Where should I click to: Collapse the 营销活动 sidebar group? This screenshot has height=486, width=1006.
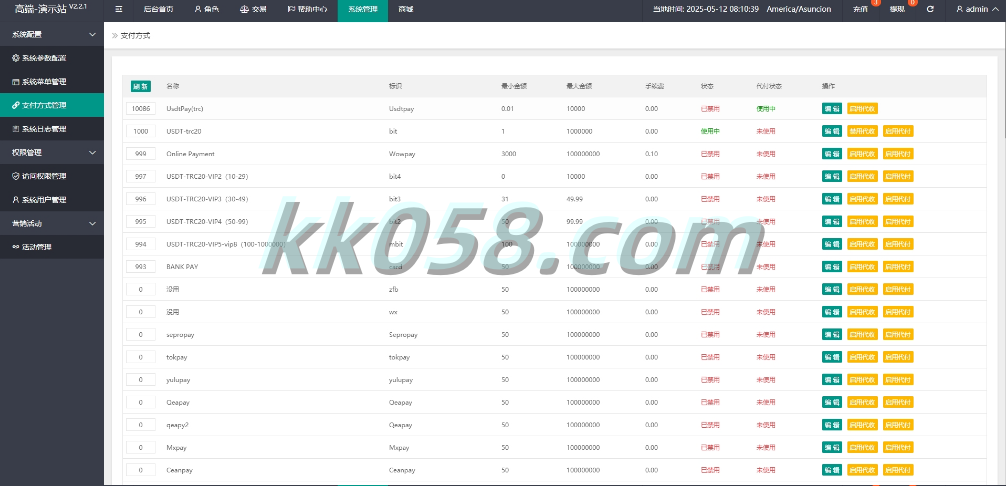(x=51, y=223)
